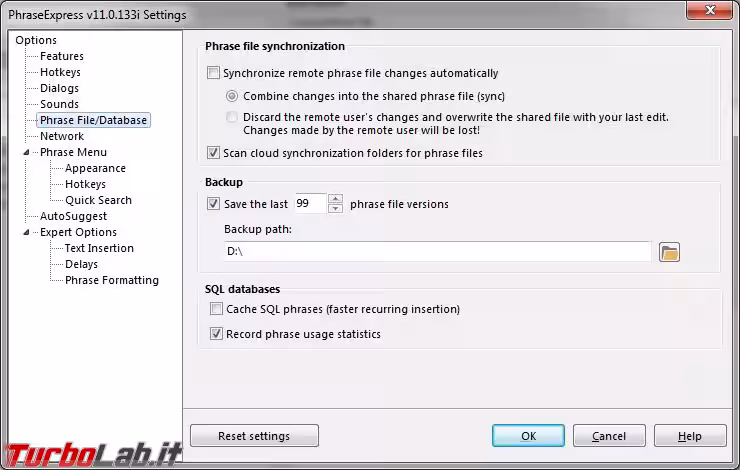740x470 pixels.
Task: Toggle Scan cloud synchronization folders checkbox
Action: [x=213, y=152]
